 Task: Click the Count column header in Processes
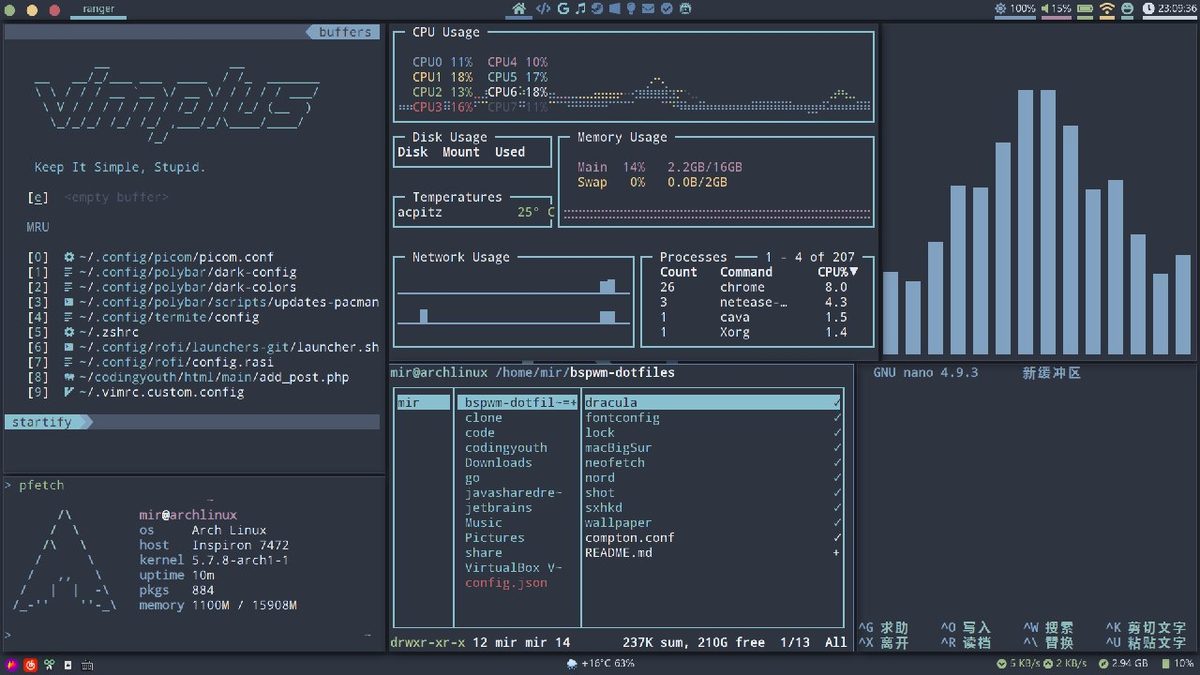click(679, 272)
